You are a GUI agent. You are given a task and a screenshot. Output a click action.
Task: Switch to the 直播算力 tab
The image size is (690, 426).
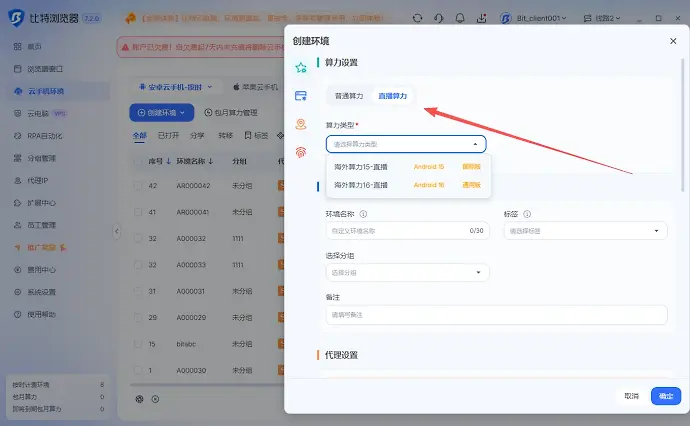coord(393,95)
